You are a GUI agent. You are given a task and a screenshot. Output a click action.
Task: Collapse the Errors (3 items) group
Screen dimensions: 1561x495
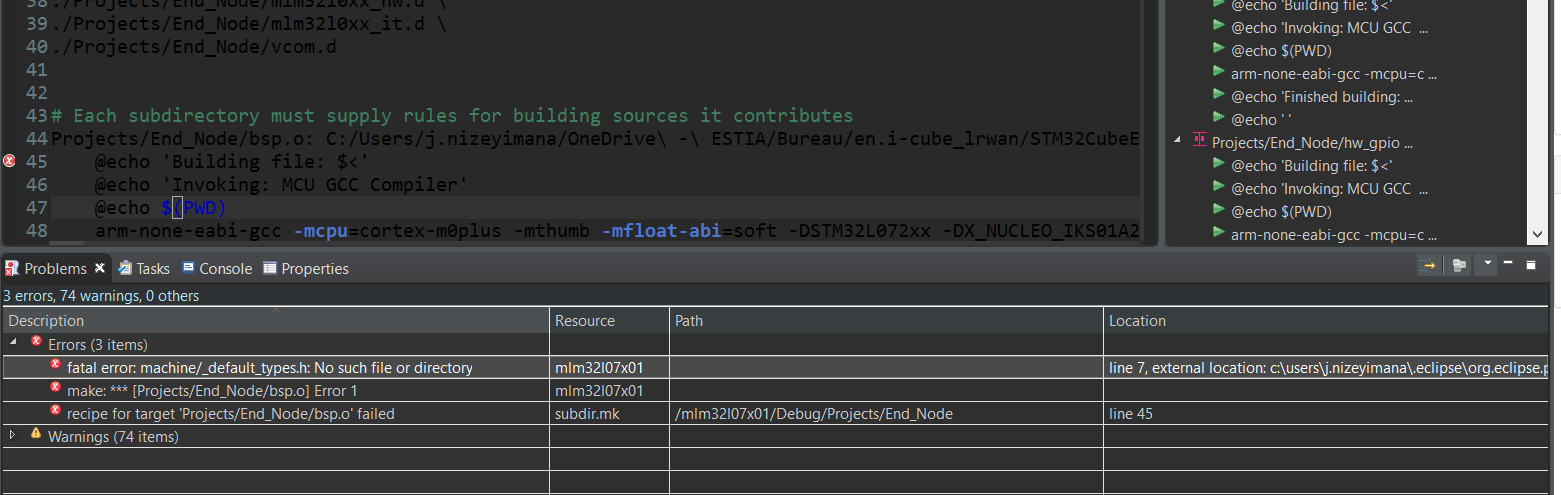[x=13, y=343]
